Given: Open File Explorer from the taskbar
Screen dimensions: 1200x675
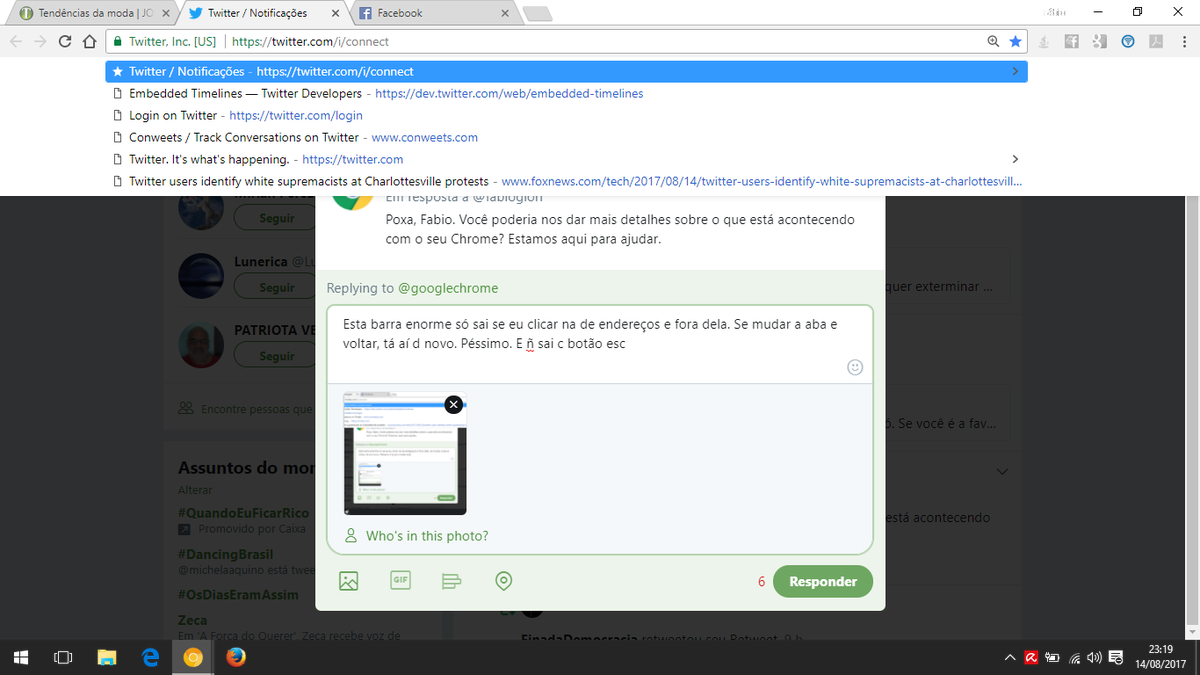Looking at the screenshot, I should click(107, 657).
